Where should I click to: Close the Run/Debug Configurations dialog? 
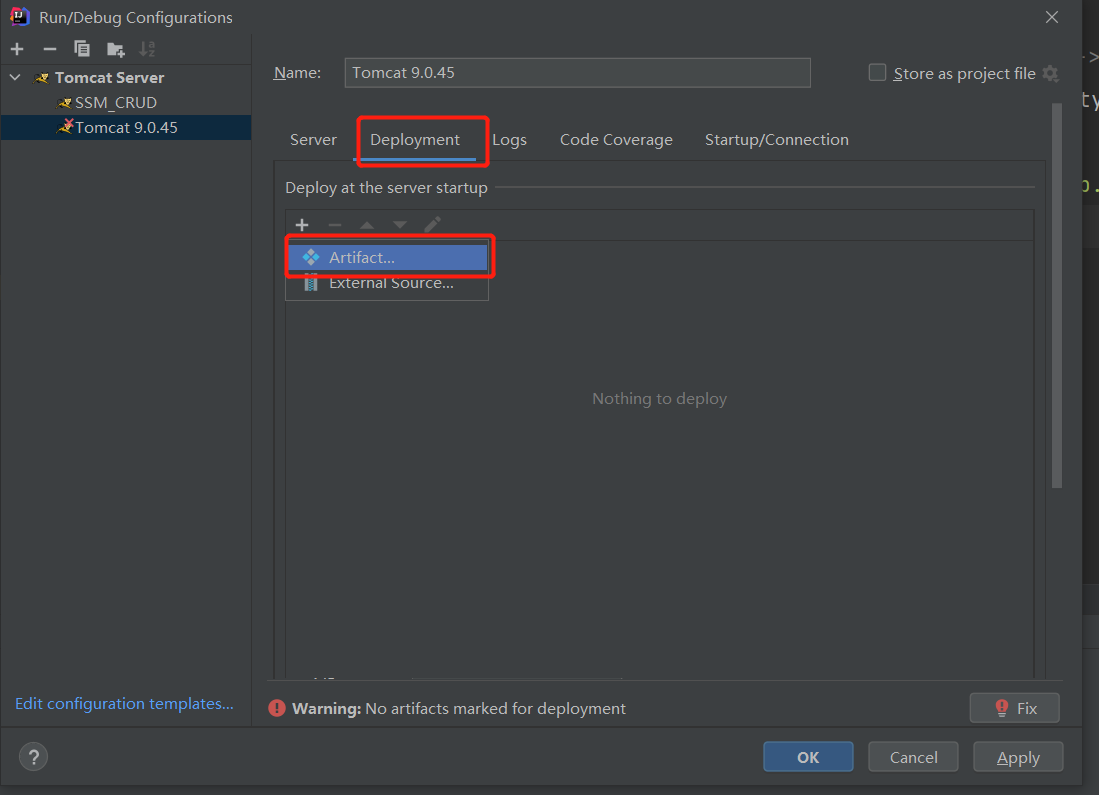[x=1052, y=17]
